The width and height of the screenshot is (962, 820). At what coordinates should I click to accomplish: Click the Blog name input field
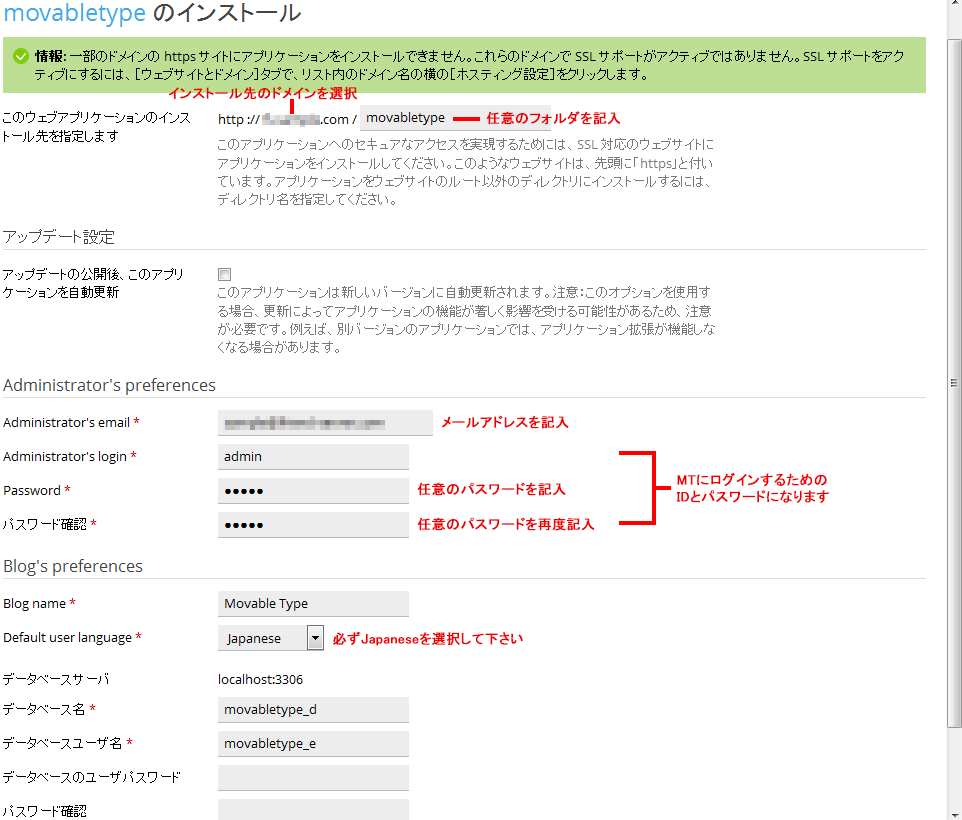point(313,604)
